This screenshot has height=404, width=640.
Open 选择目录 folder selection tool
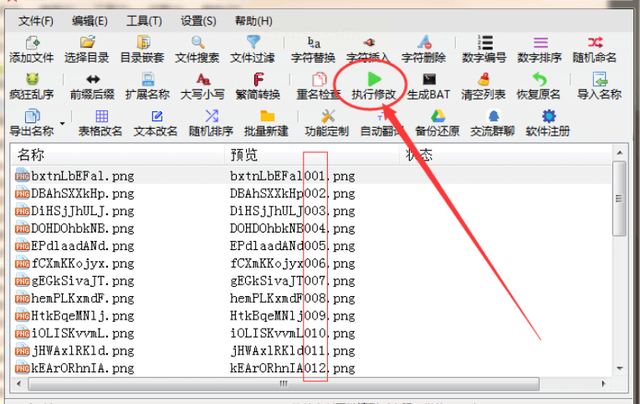coord(87,49)
